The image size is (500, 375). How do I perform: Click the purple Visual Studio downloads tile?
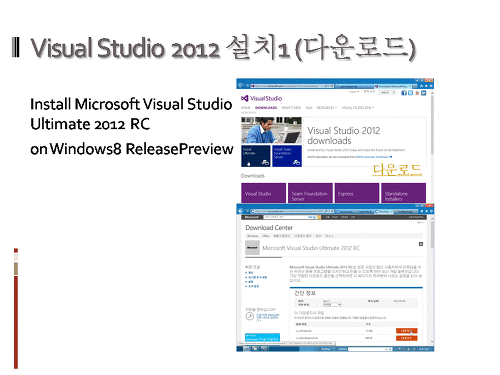click(263, 193)
